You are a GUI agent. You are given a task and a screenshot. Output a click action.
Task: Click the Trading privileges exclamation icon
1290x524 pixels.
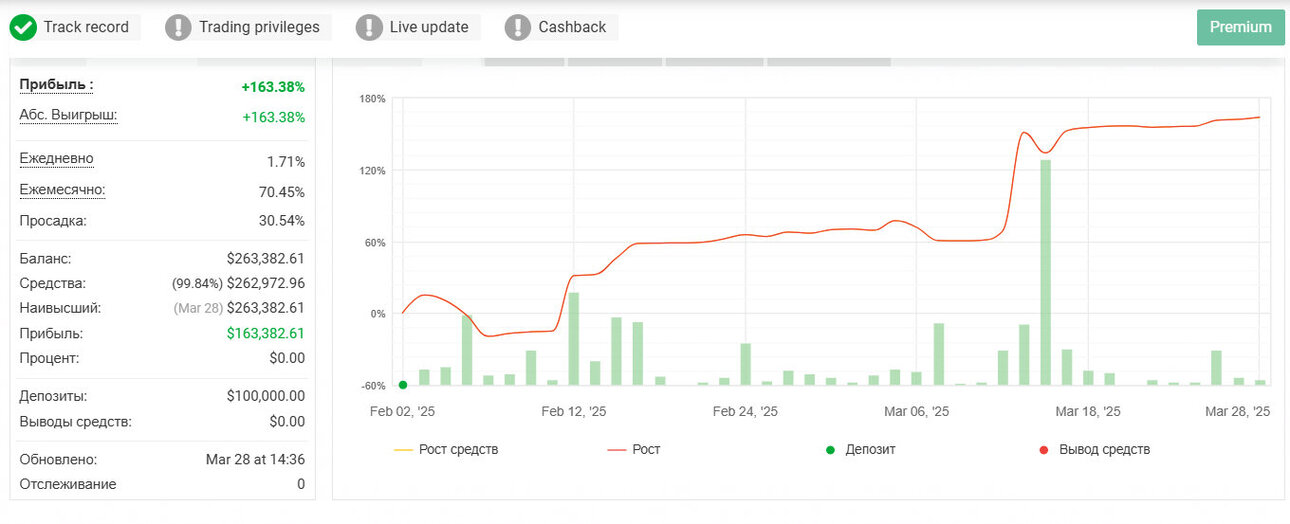[178, 28]
